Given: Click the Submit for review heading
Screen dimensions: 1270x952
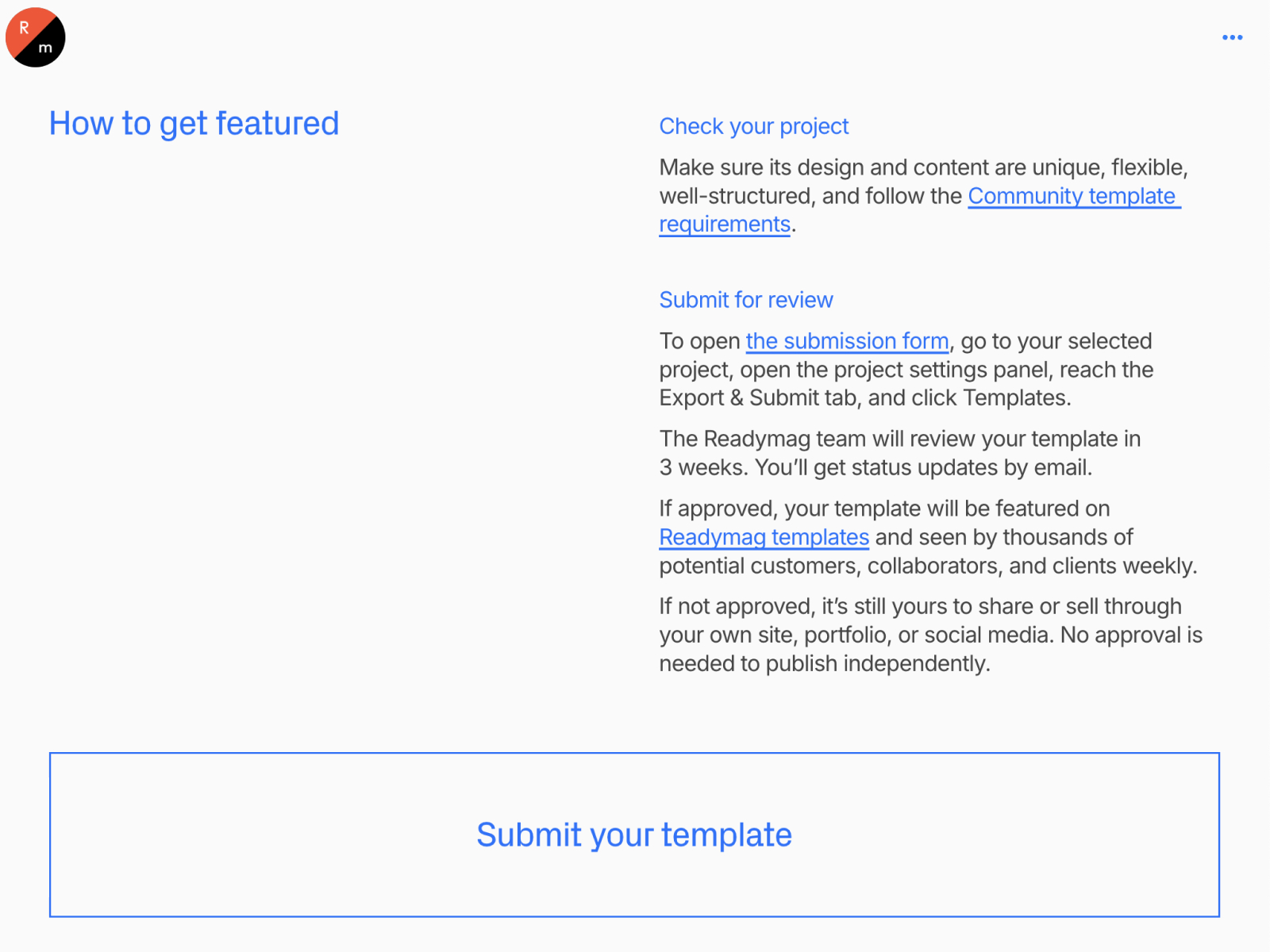Looking at the screenshot, I should click(746, 300).
